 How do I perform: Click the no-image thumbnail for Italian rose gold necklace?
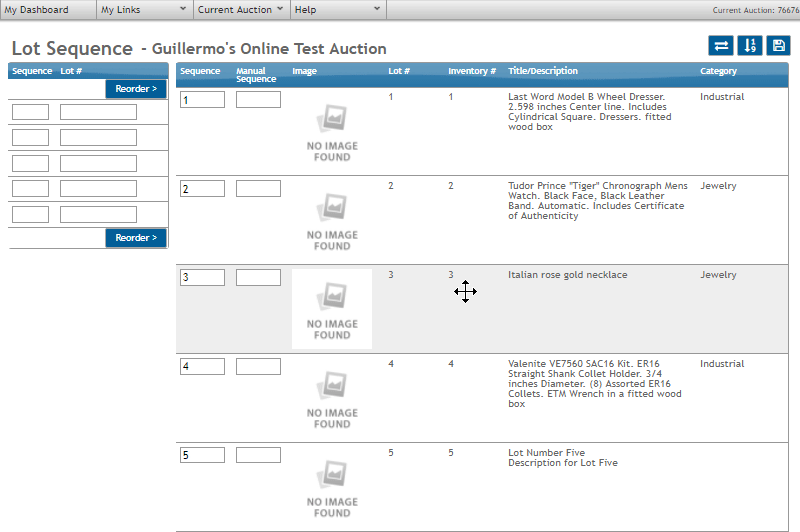pos(332,309)
